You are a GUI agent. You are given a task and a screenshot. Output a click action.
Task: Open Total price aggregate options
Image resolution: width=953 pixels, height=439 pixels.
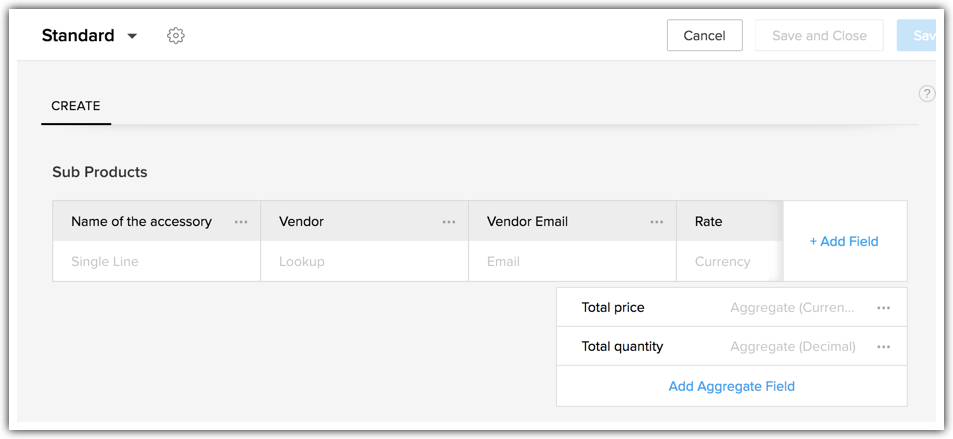(x=884, y=308)
